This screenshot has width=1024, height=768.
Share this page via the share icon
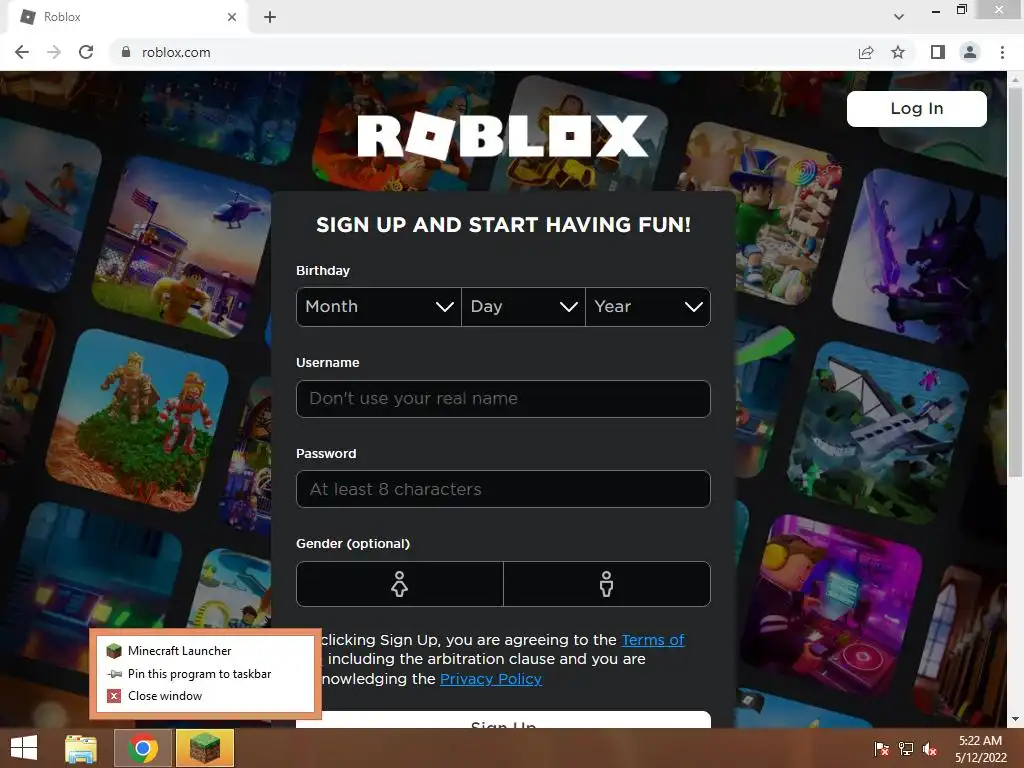pyautogui.click(x=866, y=52)
